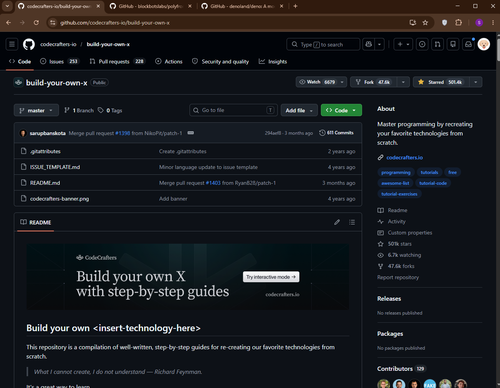Expand the Fork dropdown arrow
Screen dimensions: 500x388
coord(403,82)
